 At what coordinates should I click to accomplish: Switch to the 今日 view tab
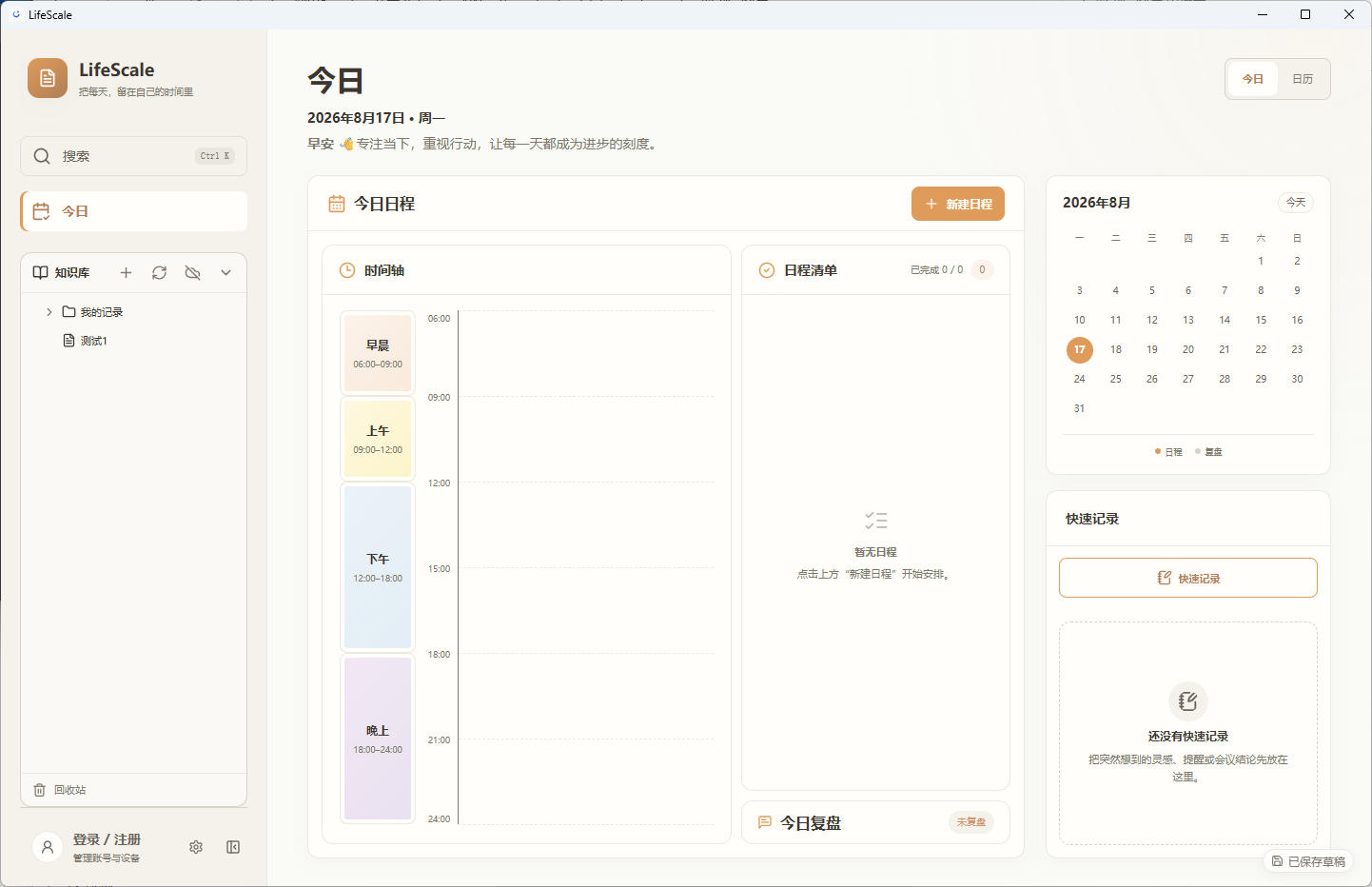pyautogui.click(x=1253, y=79)
